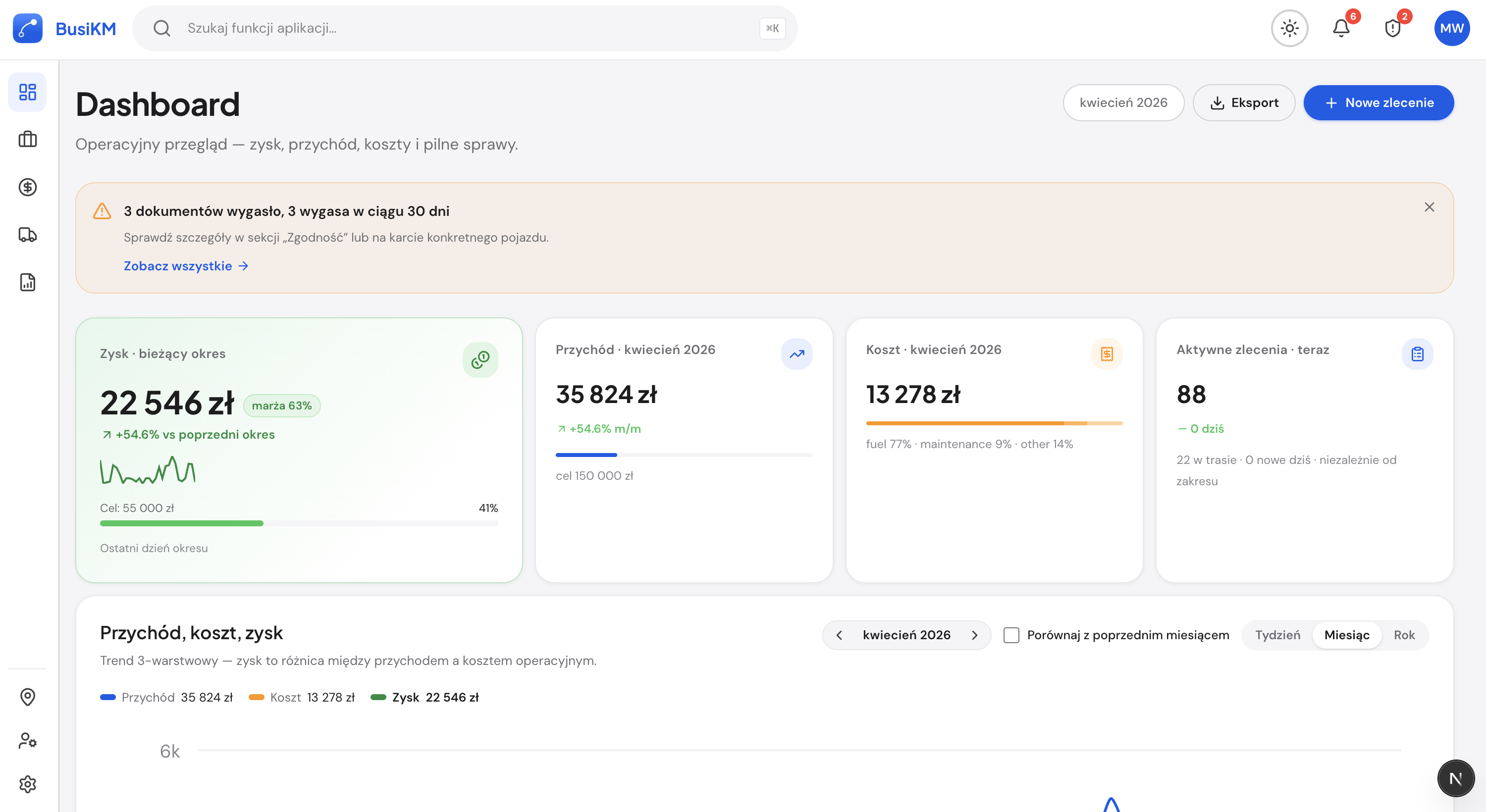Screen dimensions: 1486x812
Task: Click the Aktywne zlecenia clipboard icon
Action: (x=1417, y=354)
